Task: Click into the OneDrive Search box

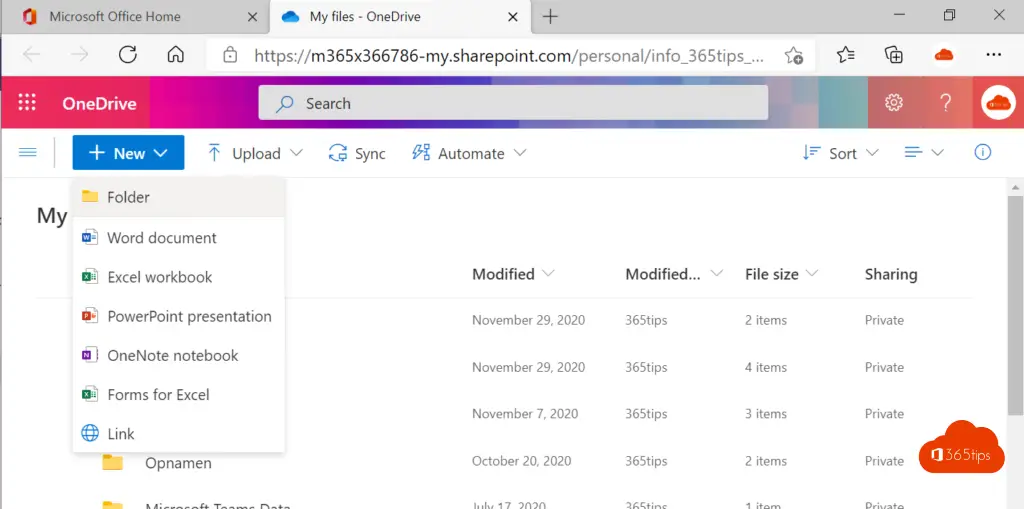Action: (513, 103)
